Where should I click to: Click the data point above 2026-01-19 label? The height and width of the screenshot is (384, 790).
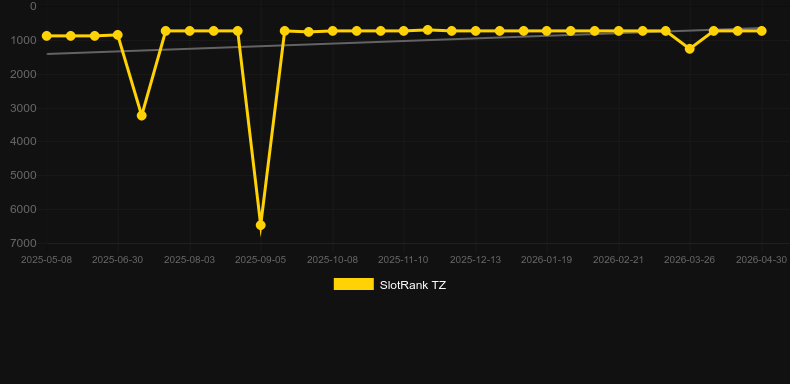click(x=547, y=31)
